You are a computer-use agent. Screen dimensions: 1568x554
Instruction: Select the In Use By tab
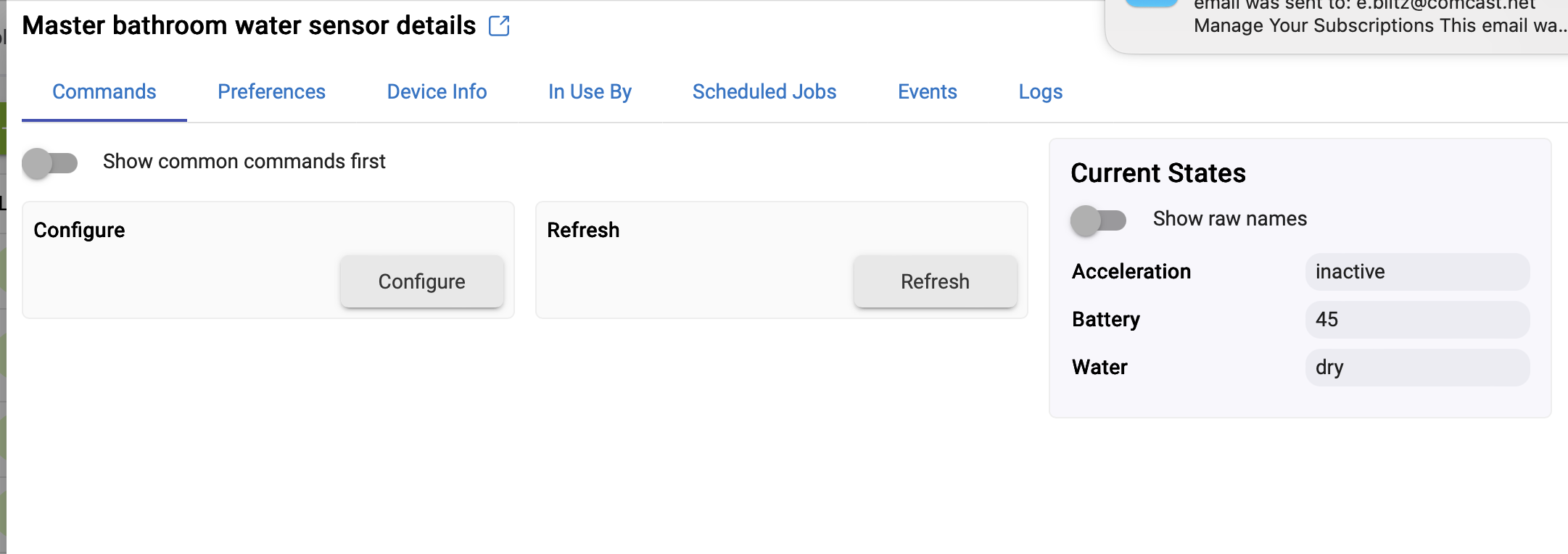click(590, 91)
